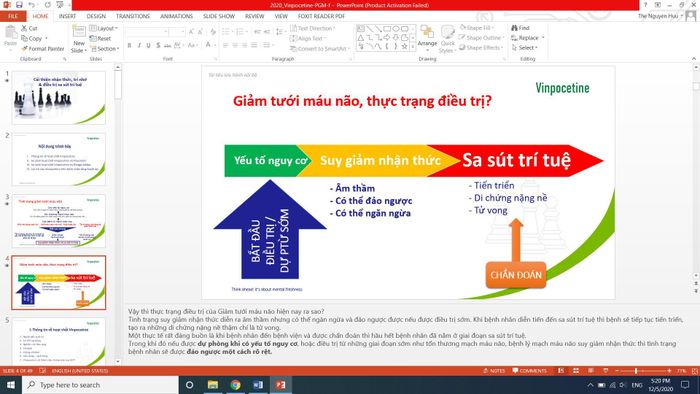Click the zoom slider handle
Screen dimensions: 700x394
[636, 371]
